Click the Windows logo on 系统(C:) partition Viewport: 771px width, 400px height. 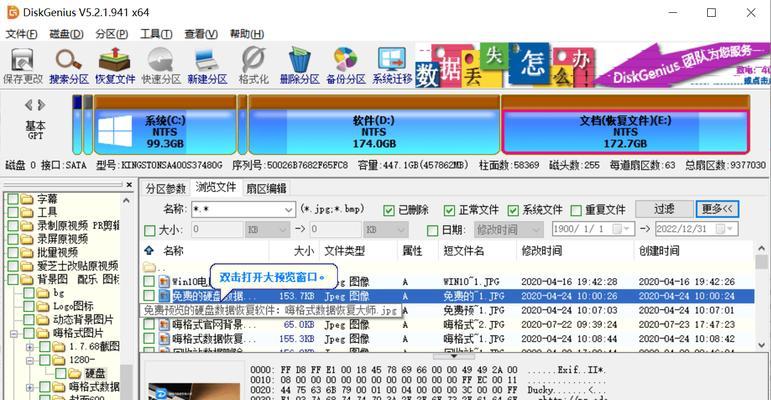tap(115, 131)
